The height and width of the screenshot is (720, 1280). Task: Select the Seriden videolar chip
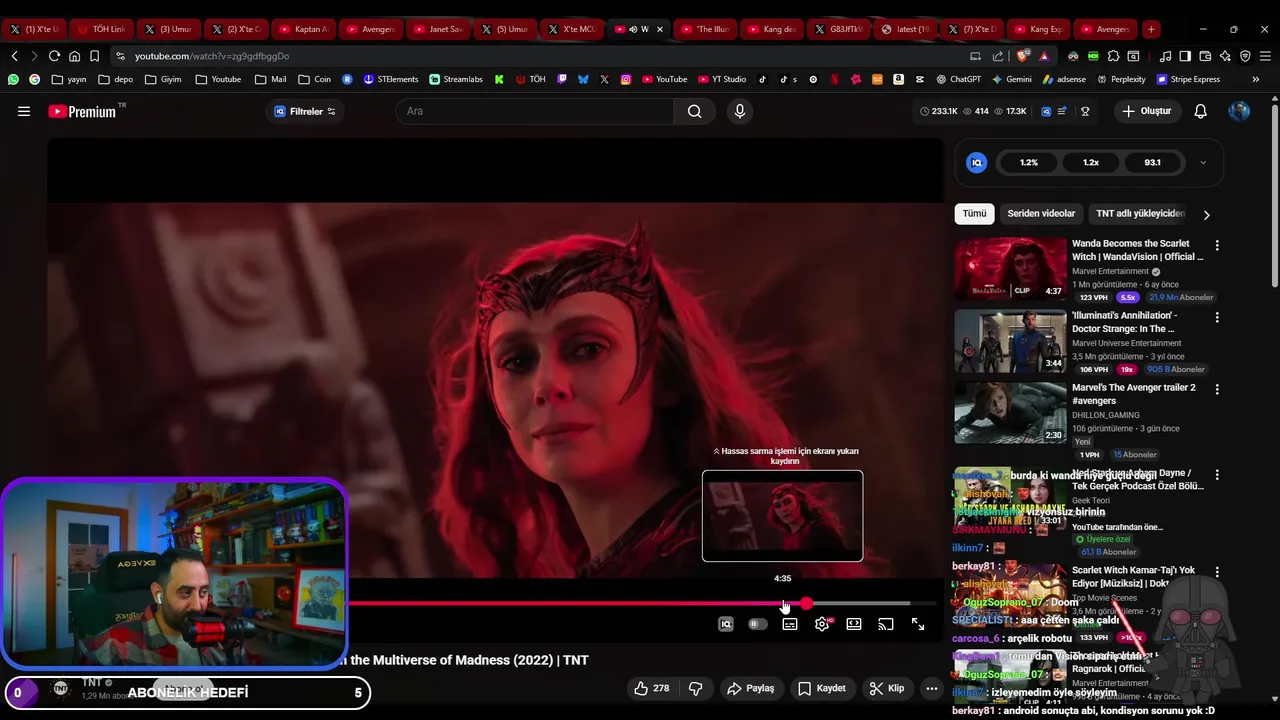pos(1041,213)
